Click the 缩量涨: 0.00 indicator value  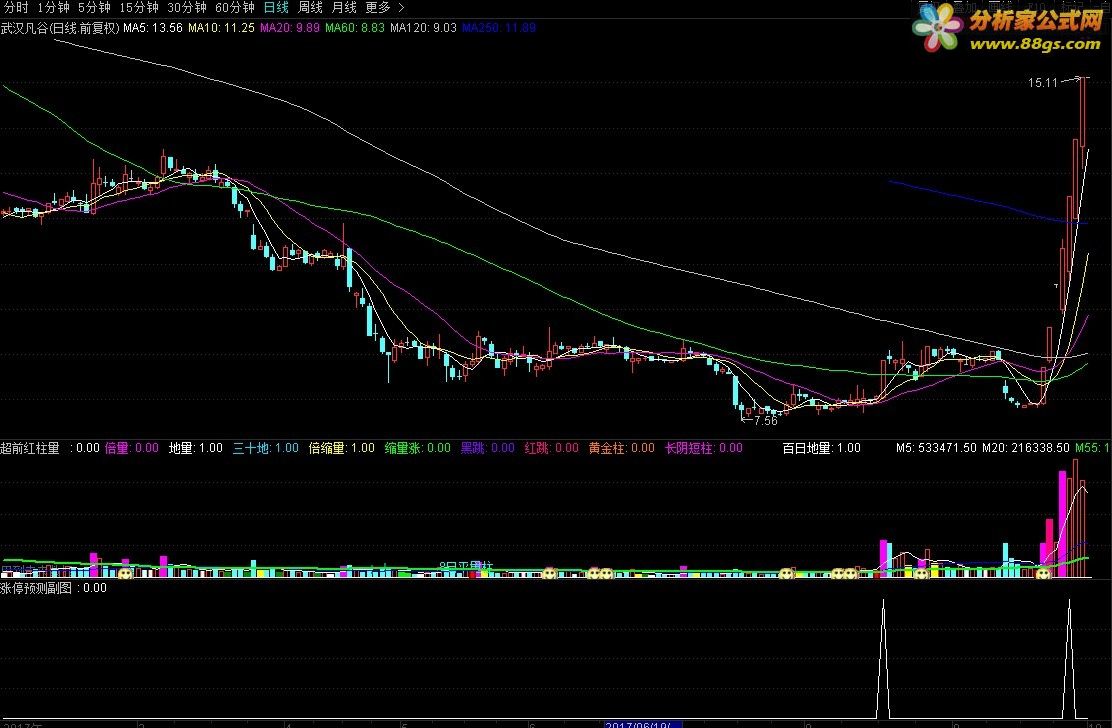418,448
